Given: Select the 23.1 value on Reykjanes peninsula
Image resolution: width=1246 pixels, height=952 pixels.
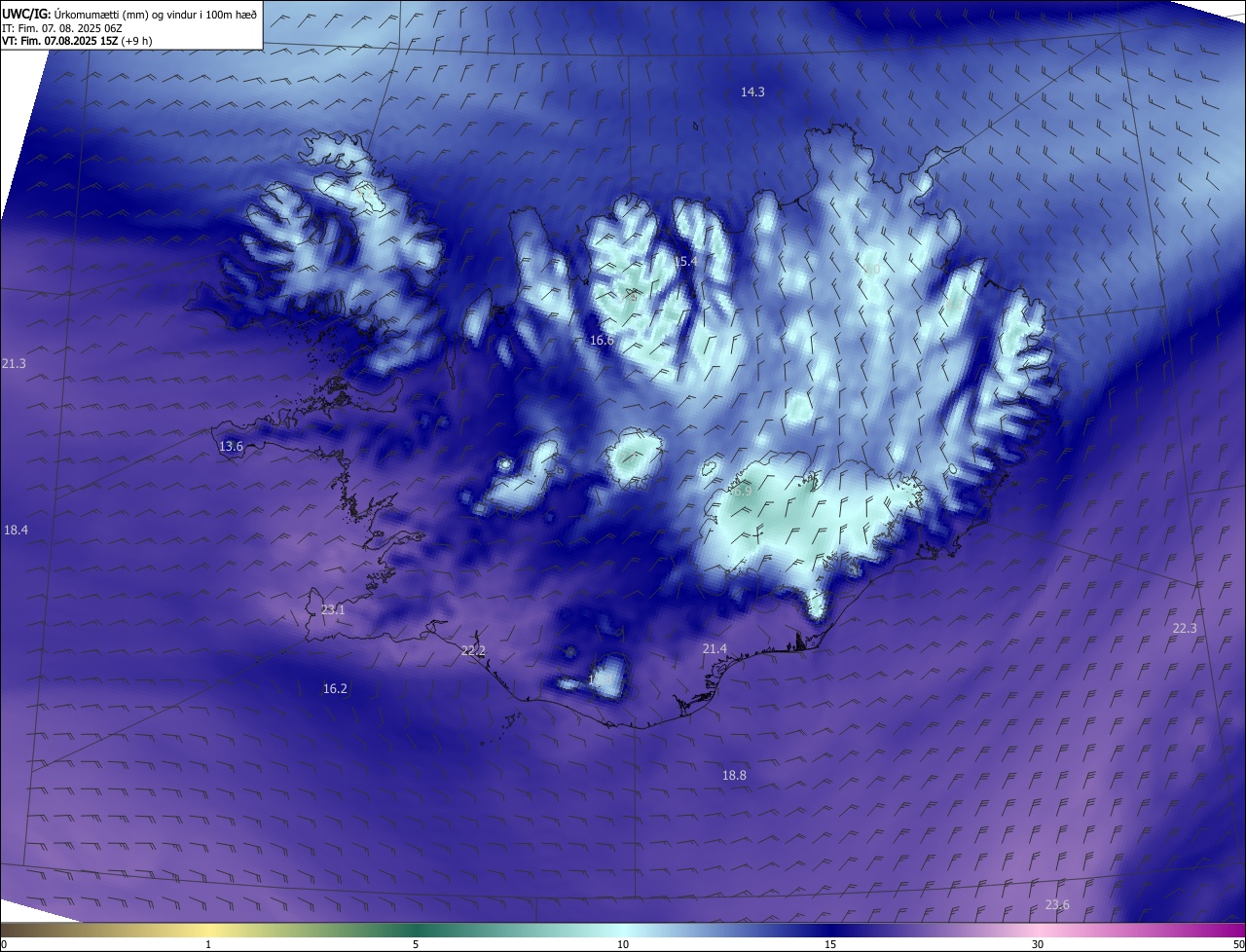Looking at the screenshot, I should point(333,609).
